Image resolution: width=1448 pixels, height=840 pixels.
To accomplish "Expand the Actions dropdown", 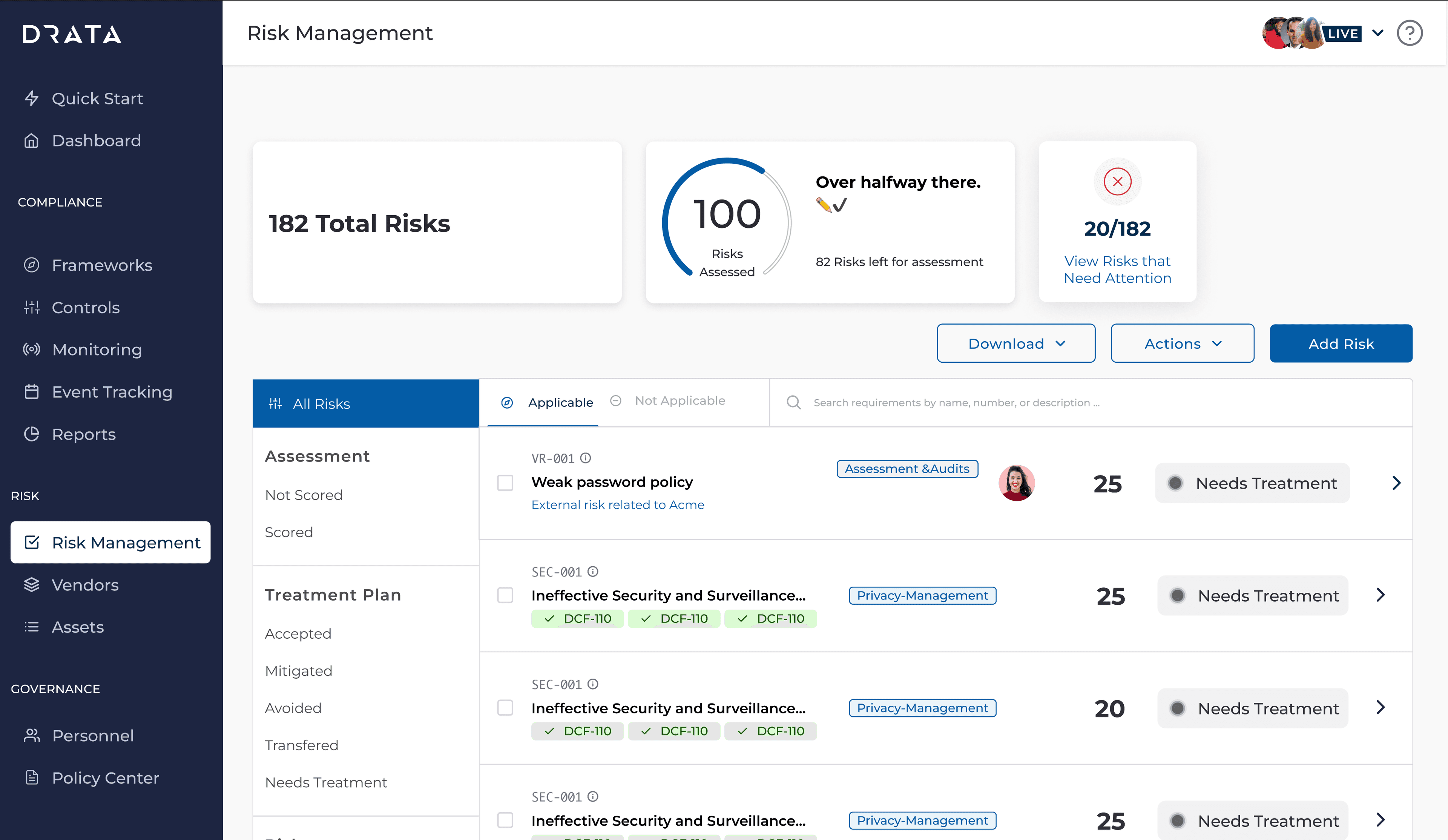I will 1182,343.
